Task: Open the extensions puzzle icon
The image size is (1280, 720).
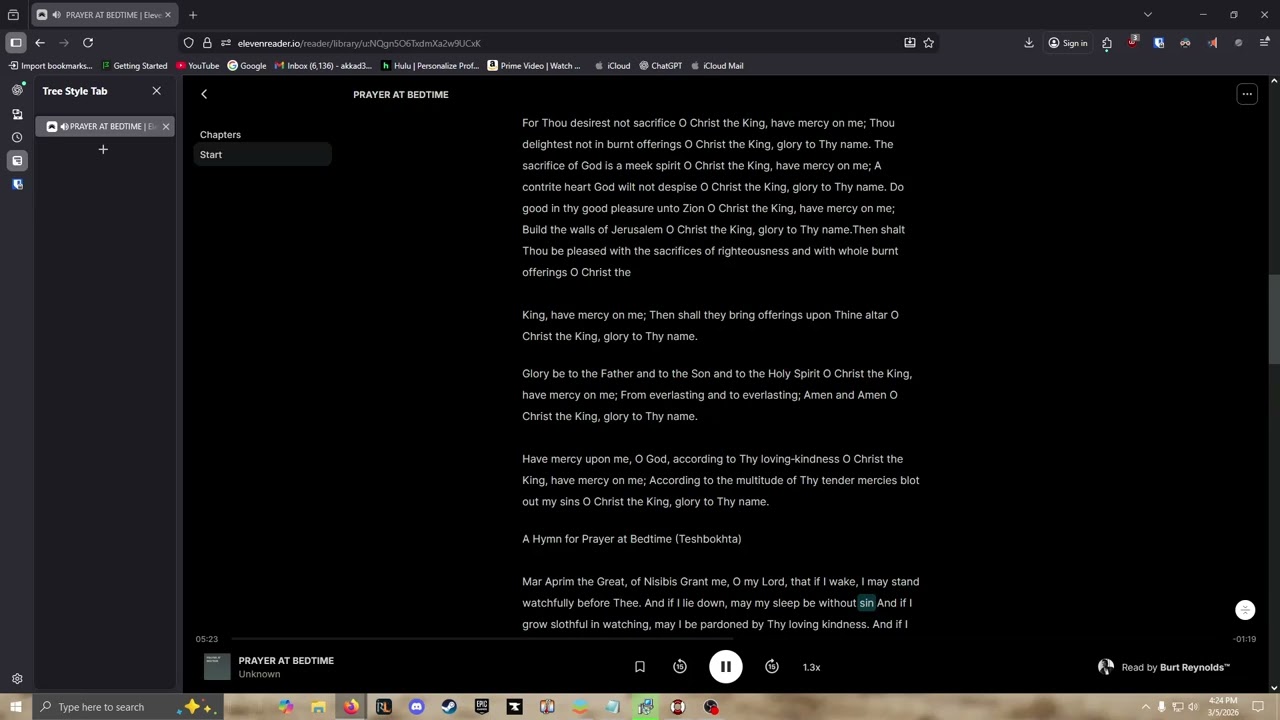Action: click(x=1107, y=43)
